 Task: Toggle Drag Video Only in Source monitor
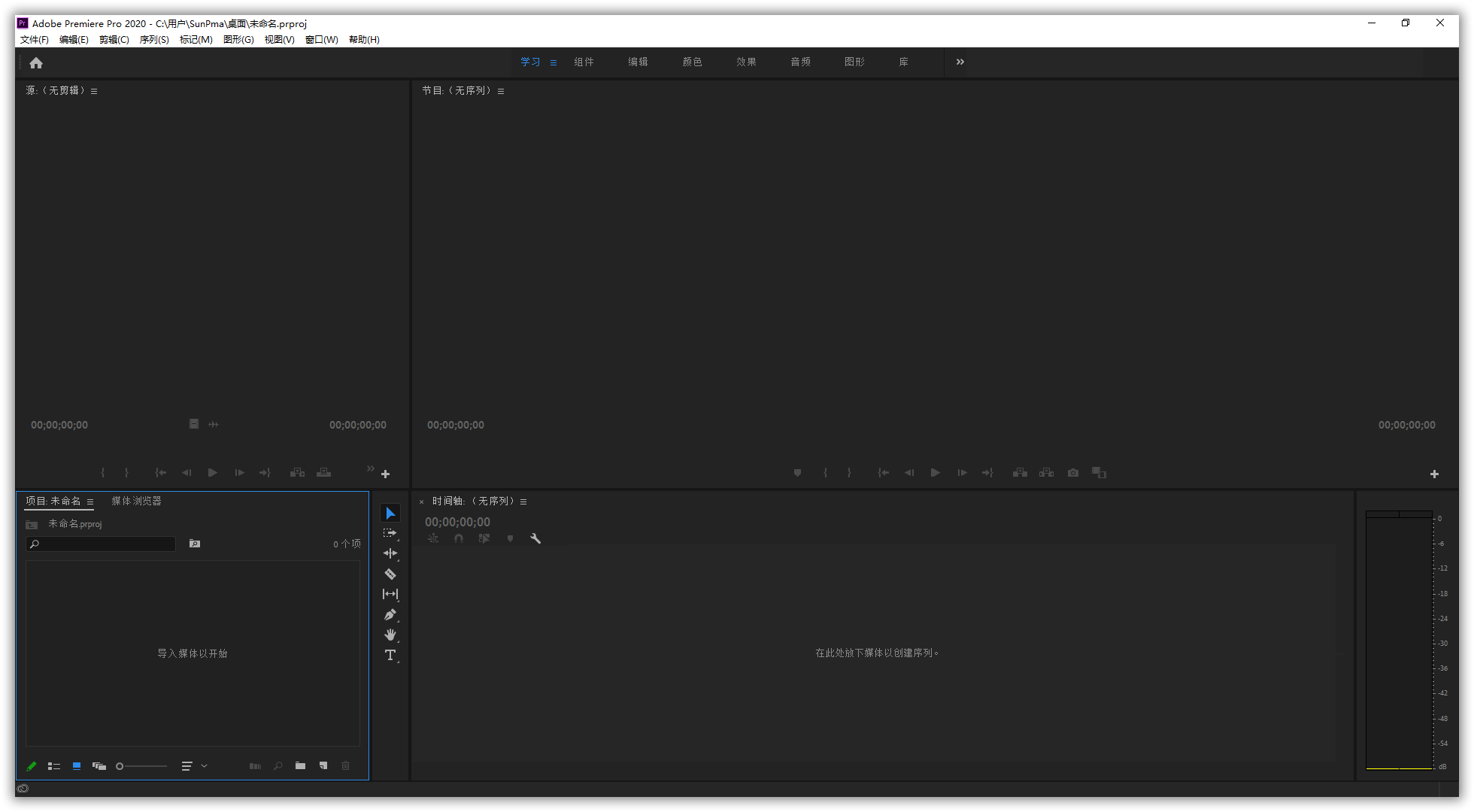tap(194, 424)
